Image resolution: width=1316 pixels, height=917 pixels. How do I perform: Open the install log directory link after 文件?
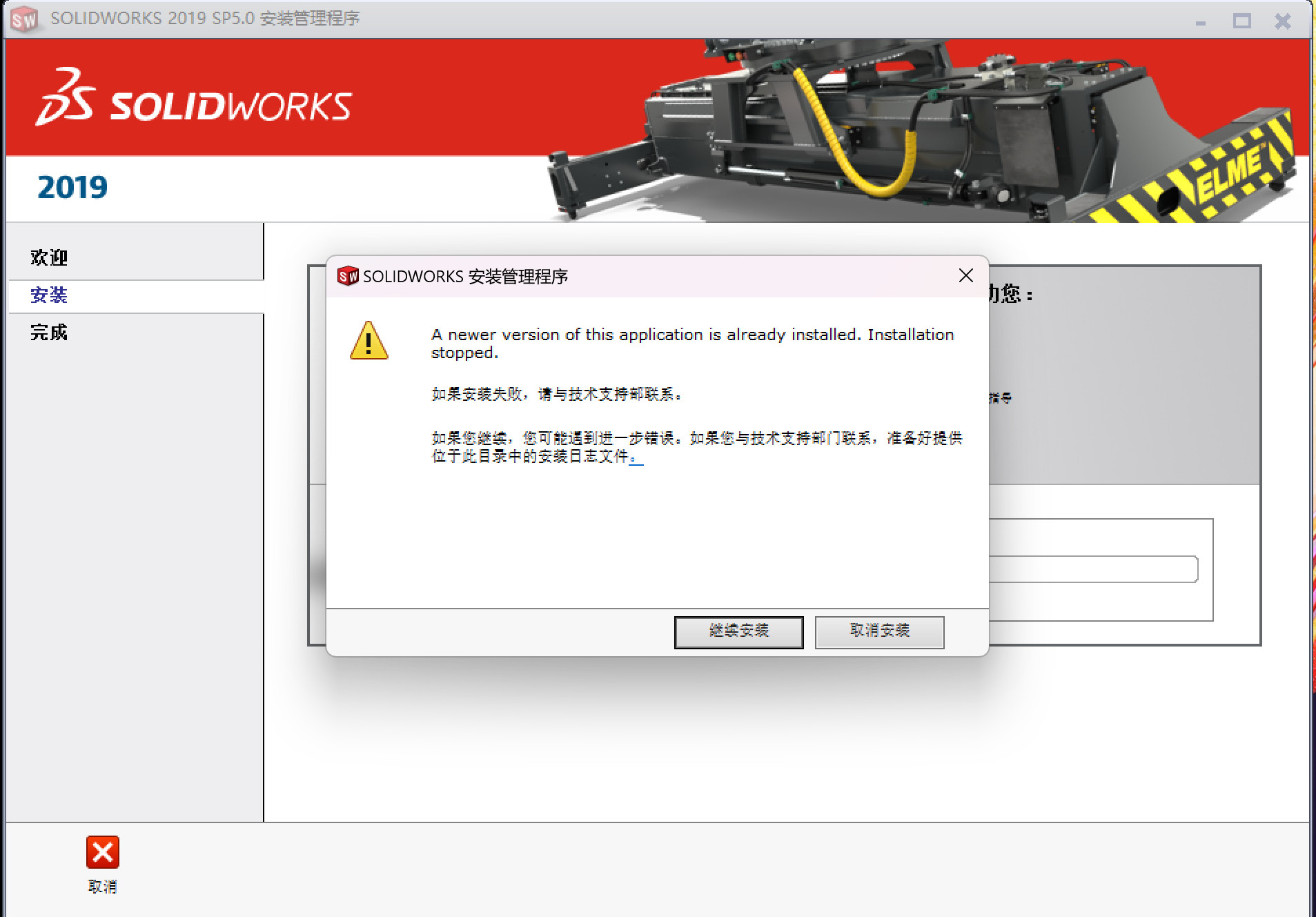click(636, 457)
